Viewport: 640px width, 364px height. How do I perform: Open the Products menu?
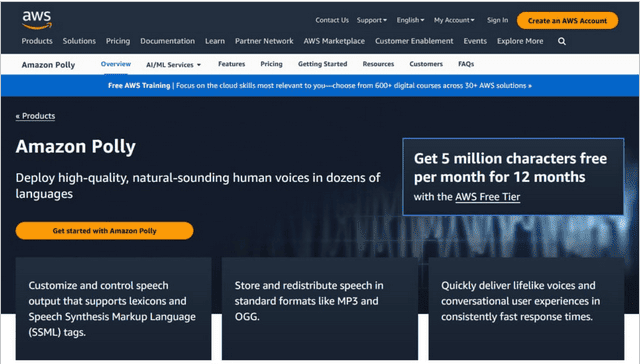(x=37, y=41)
